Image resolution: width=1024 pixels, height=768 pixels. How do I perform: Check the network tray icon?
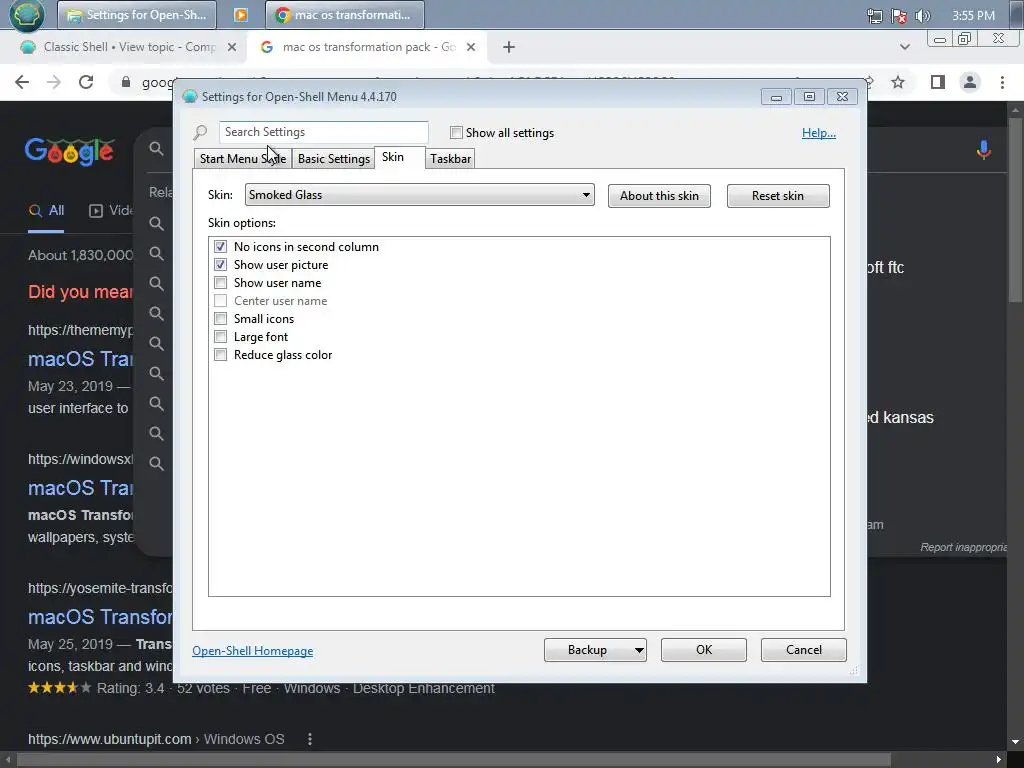coord(874,16)
